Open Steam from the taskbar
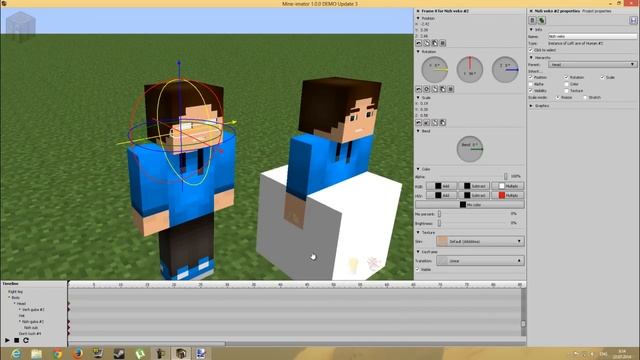Screen dimensions: 640x360 point(119,353)
